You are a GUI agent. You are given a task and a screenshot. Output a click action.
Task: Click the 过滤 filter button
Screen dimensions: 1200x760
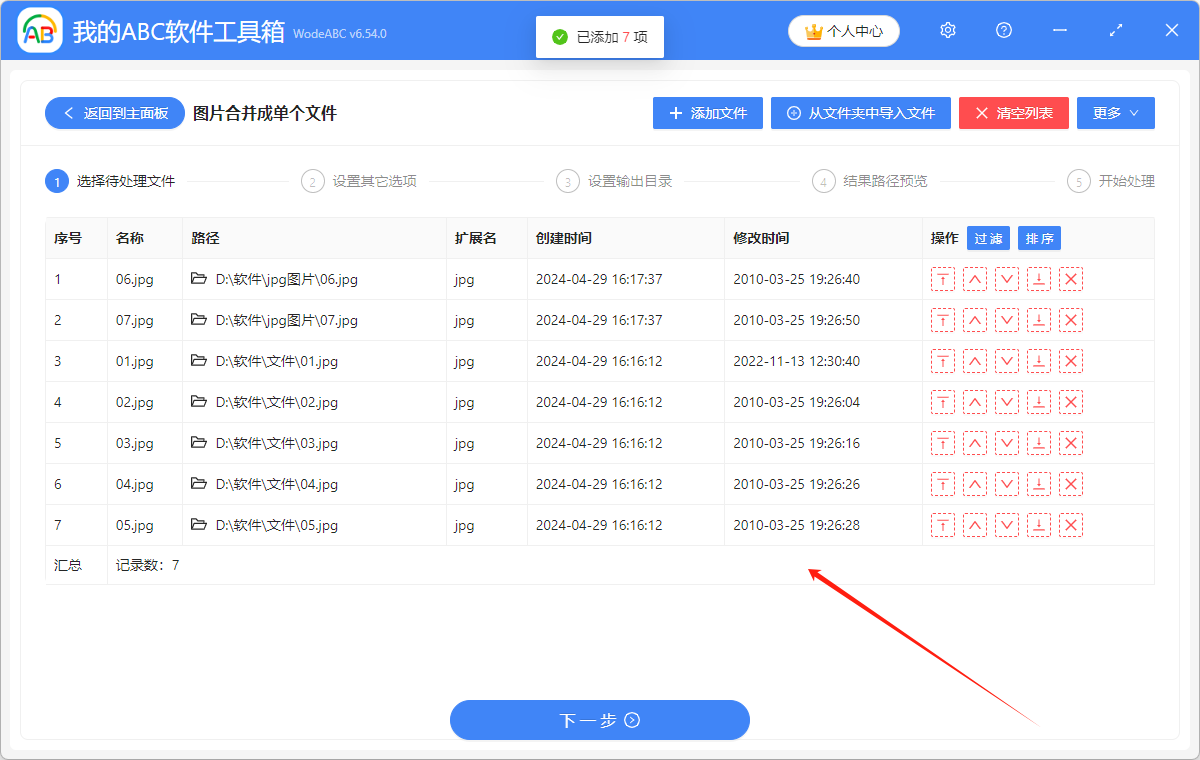988,238
